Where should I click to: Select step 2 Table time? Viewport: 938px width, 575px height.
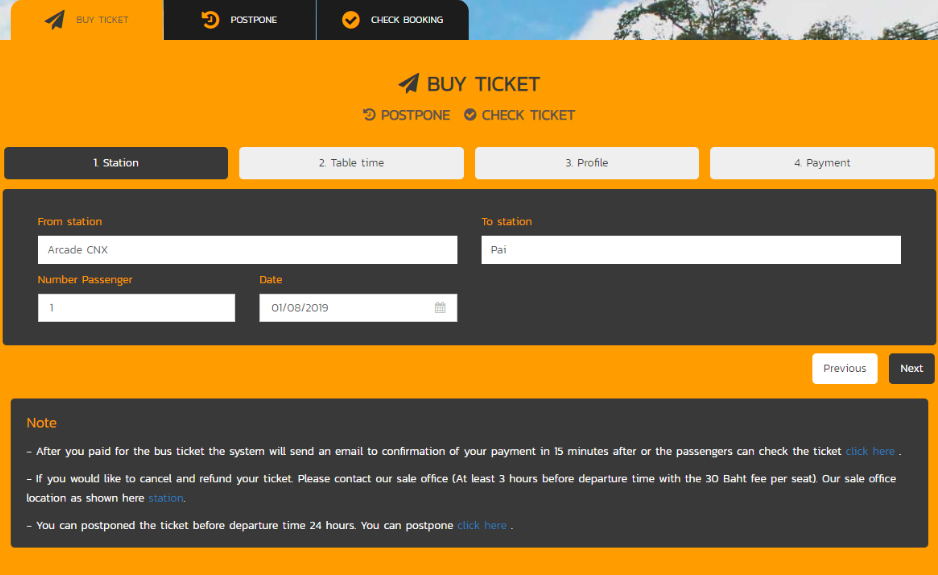(x=351, y=163)
